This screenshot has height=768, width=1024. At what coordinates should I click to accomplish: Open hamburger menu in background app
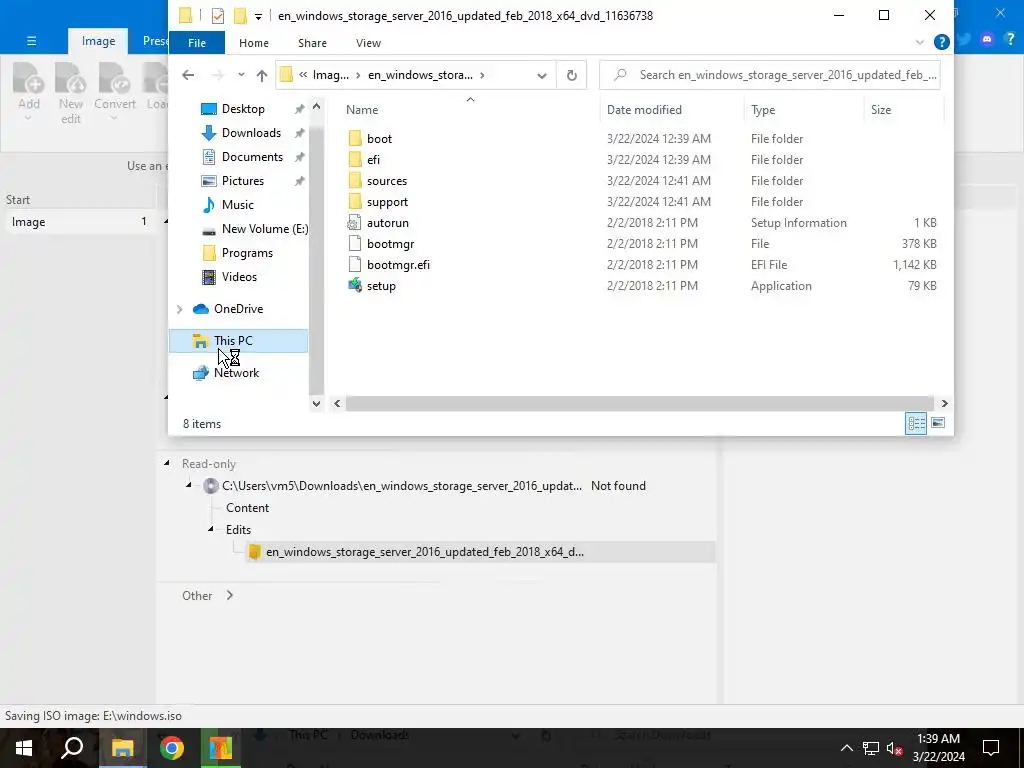tap(31, 41)
